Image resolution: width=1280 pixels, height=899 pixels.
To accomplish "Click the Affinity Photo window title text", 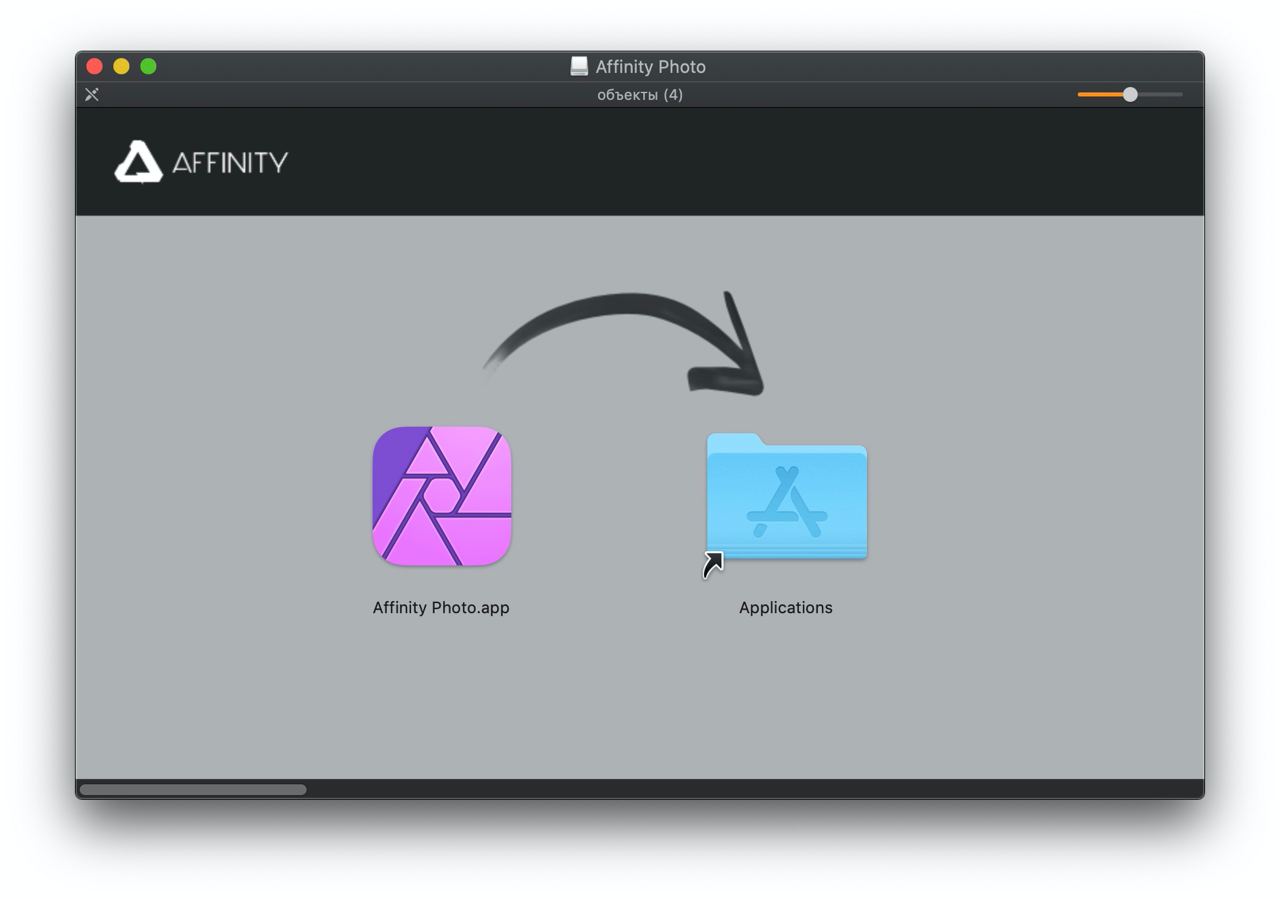I will pos(651,66).
